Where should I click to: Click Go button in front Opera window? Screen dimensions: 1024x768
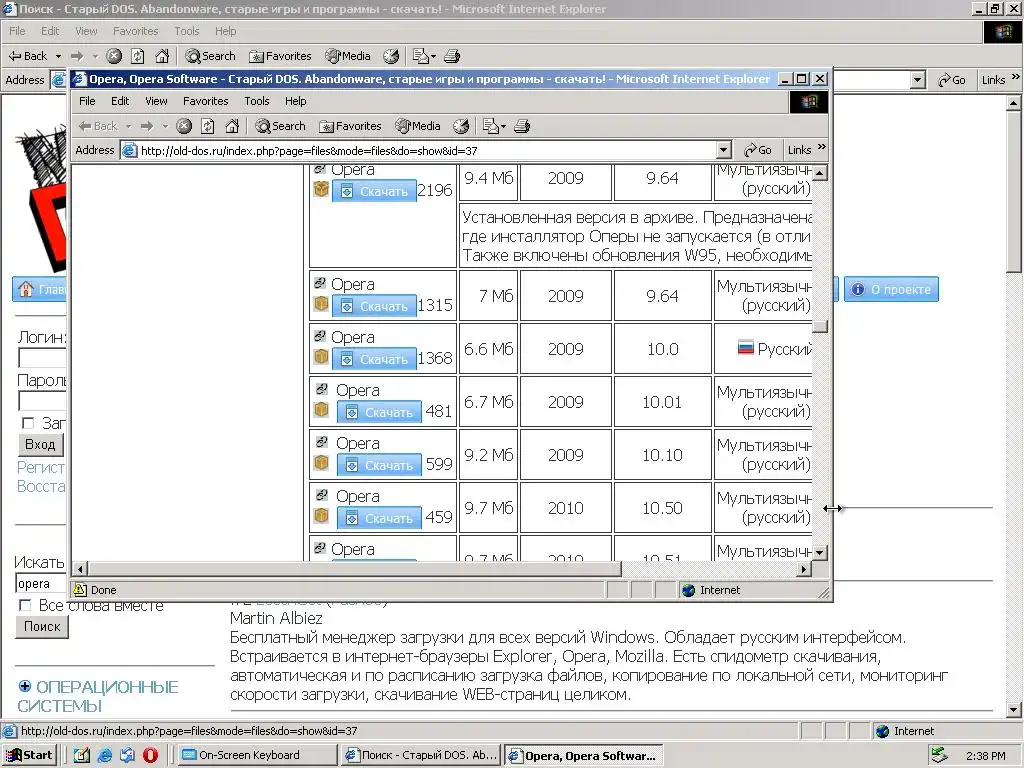tap(758, 150)
